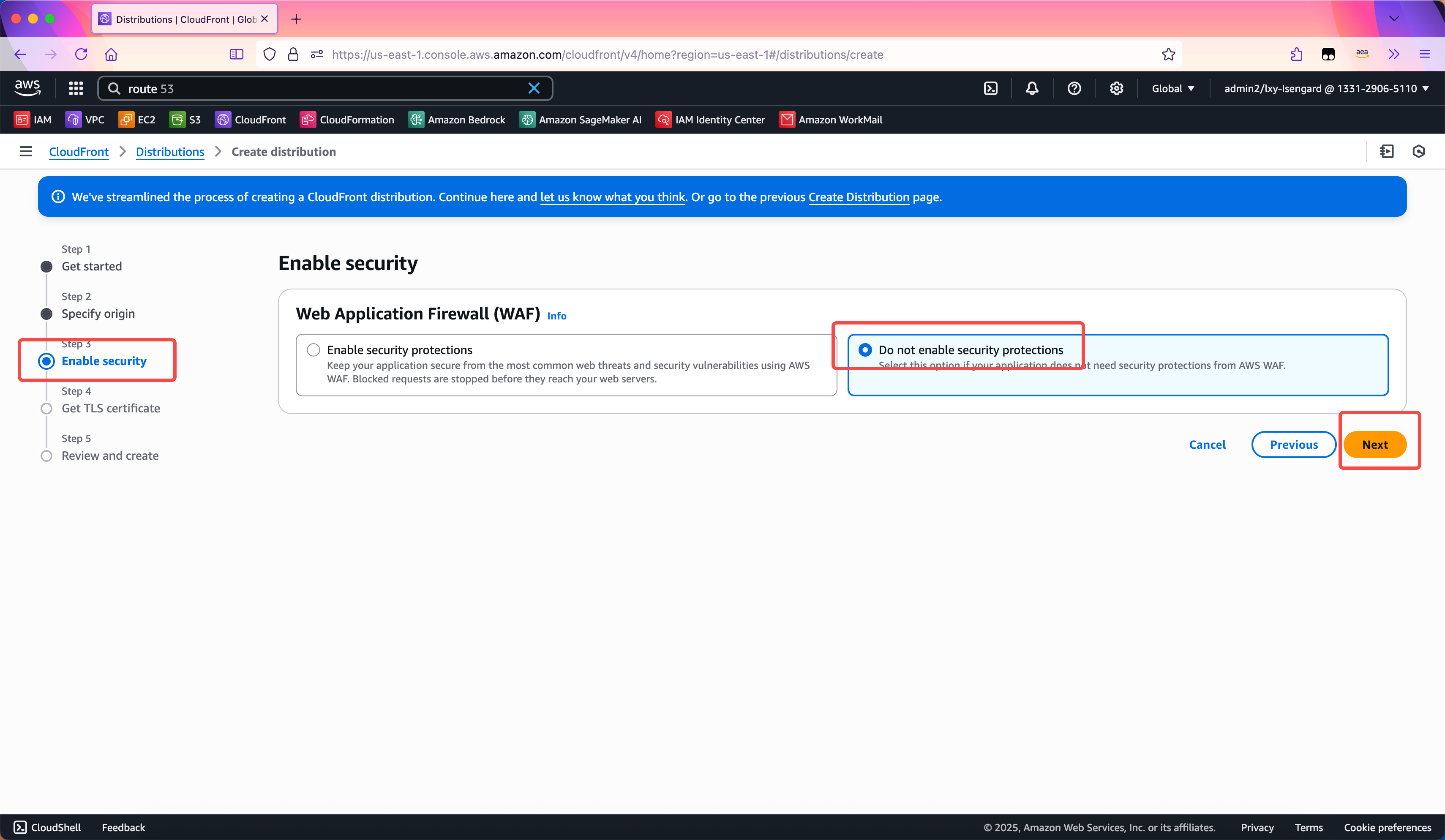This screenshot has width=1445, height=840.
Task: Expand the Global region dropdown
Action: [x=1173, y=88]
